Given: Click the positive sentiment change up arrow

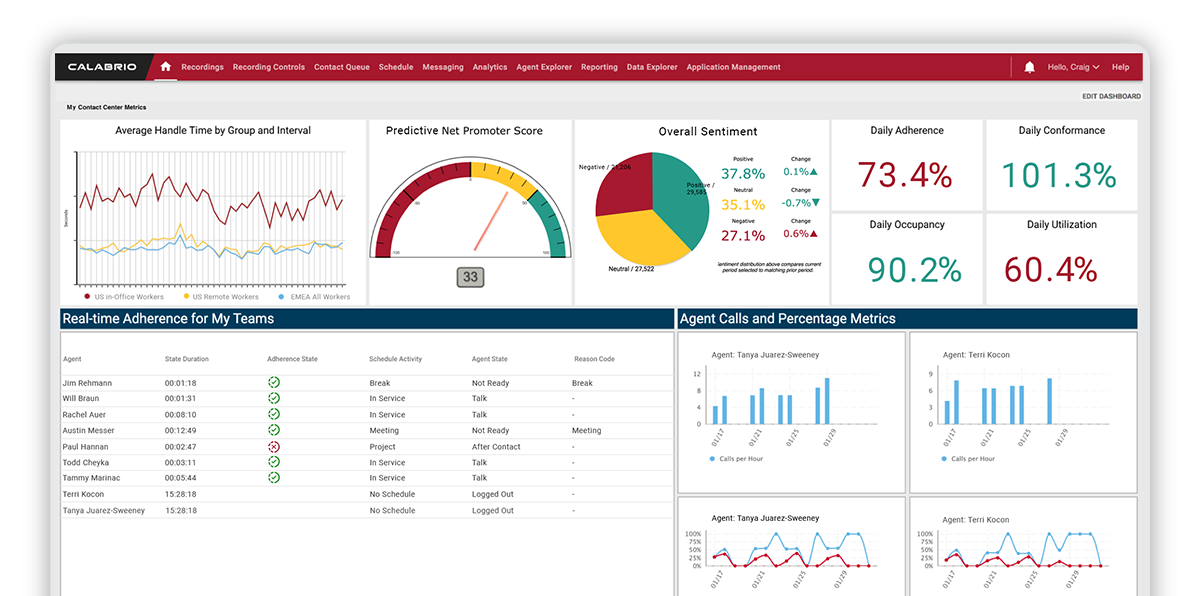Looking at the screenshot, I should pos(814,172).
